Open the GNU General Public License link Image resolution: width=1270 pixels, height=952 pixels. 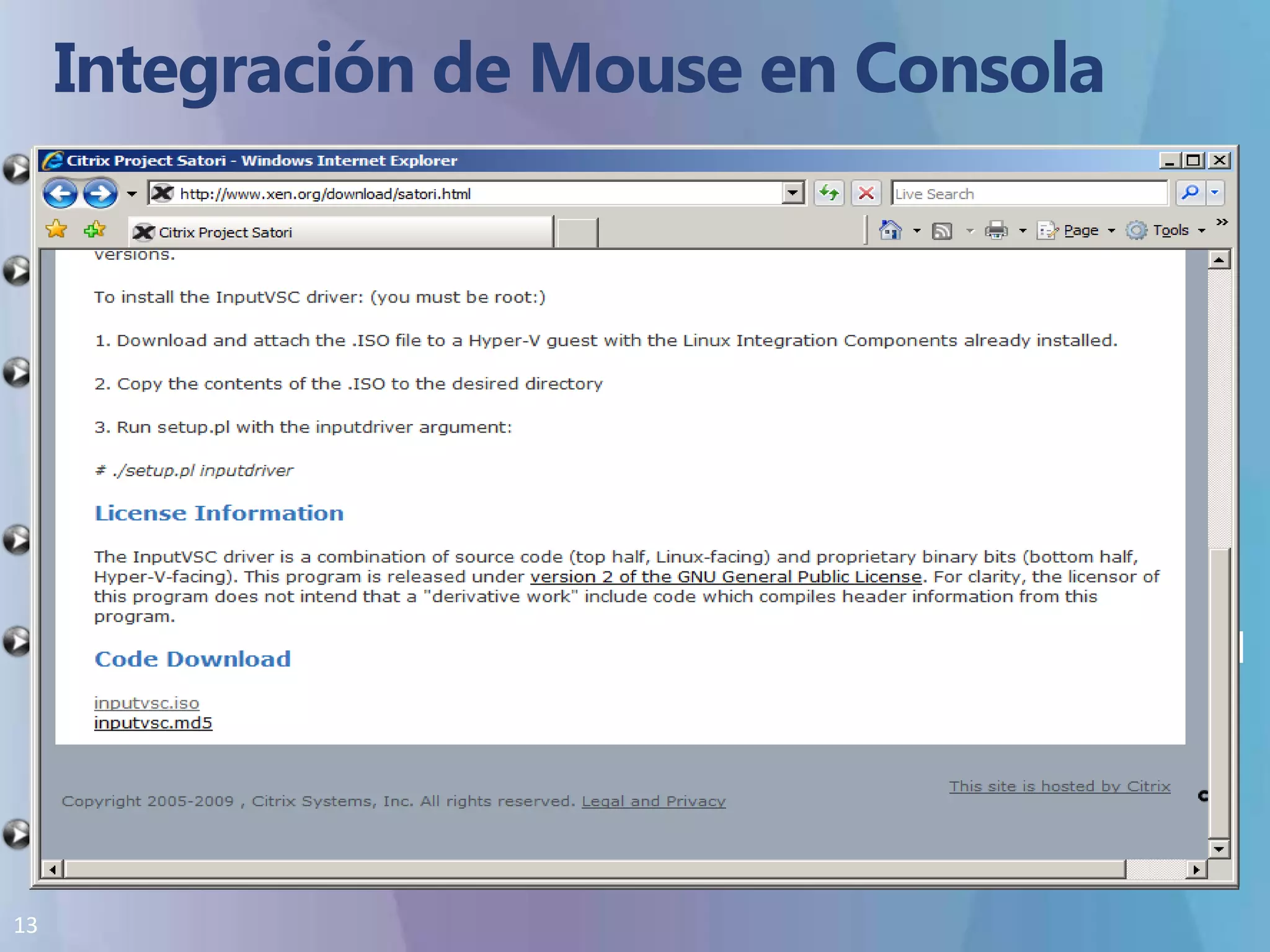coord(726,577)
